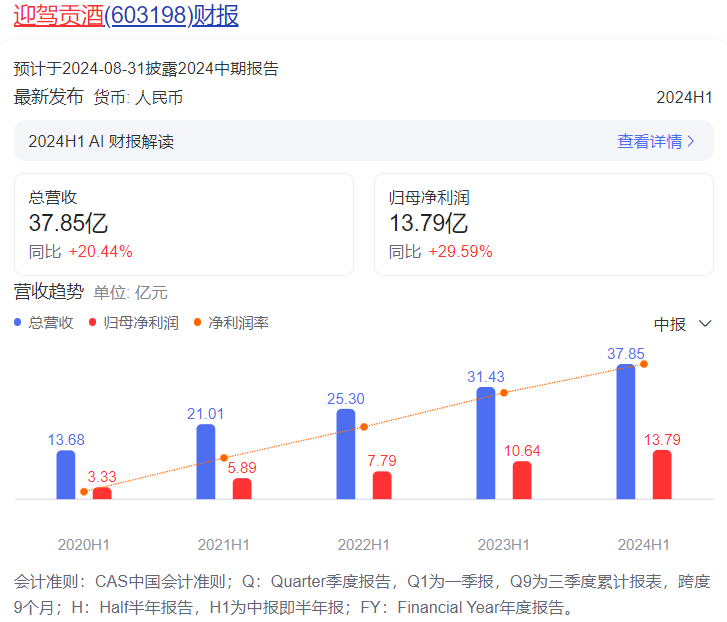Select the 总营收 37.85亿 summary card

[x=184, y=224]
